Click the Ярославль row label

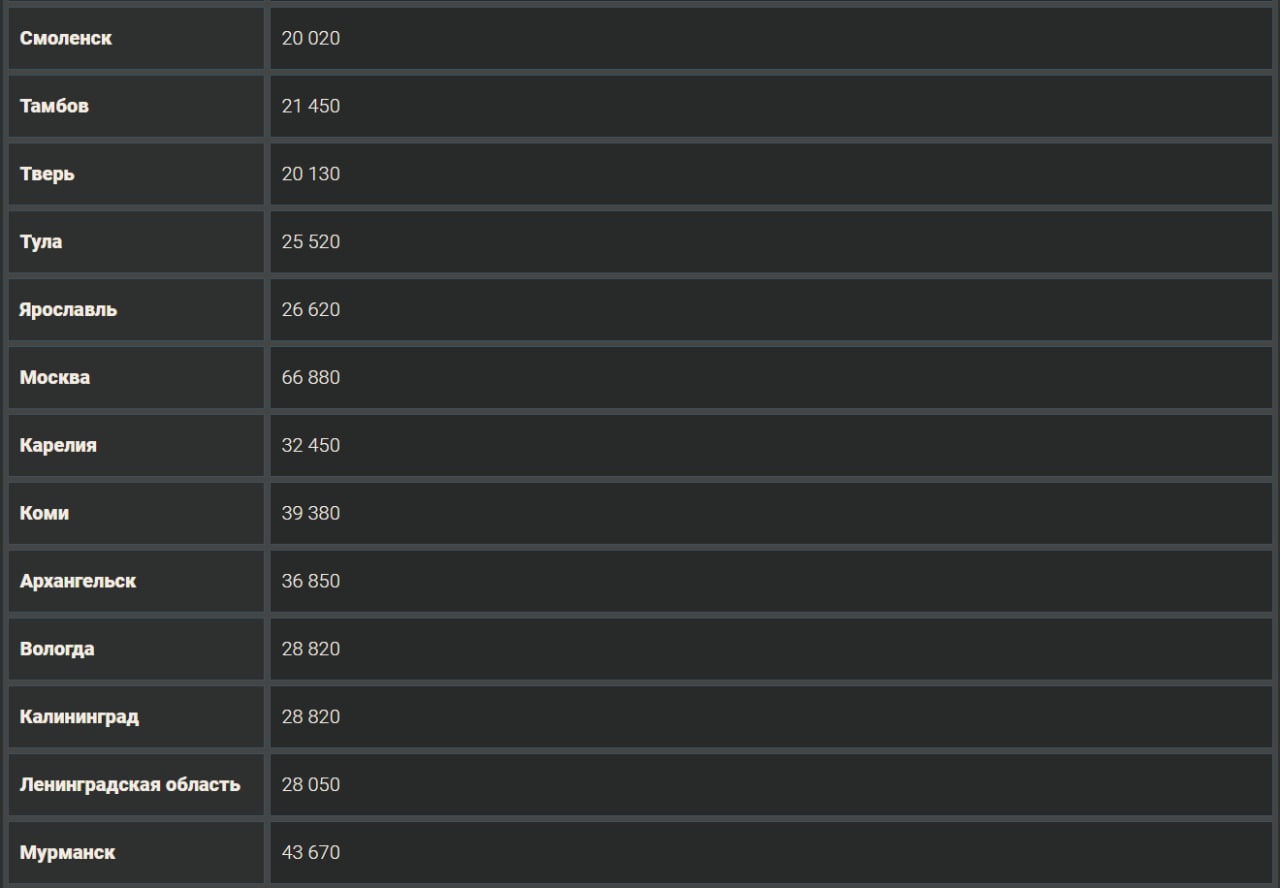tap(68, 310)
